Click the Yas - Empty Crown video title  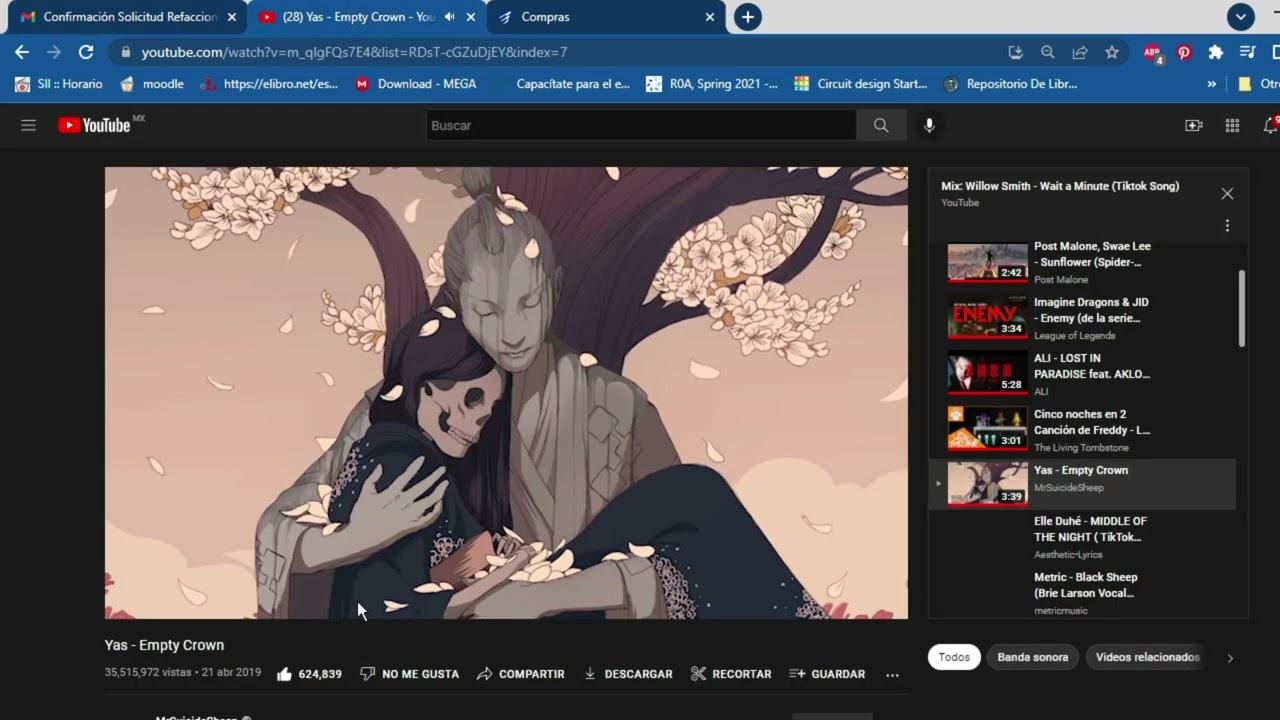click(x=164, y=645)
